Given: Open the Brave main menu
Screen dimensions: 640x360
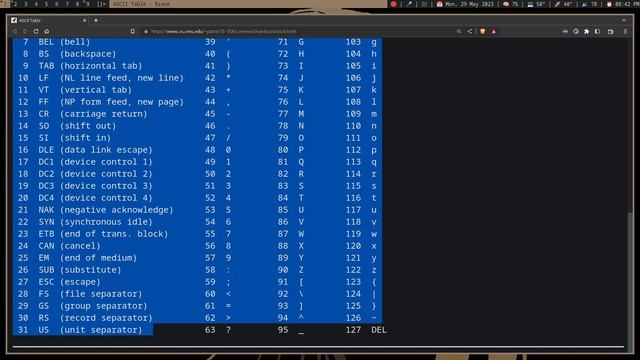Looking at the screenshot, I should tap(625, 31).
